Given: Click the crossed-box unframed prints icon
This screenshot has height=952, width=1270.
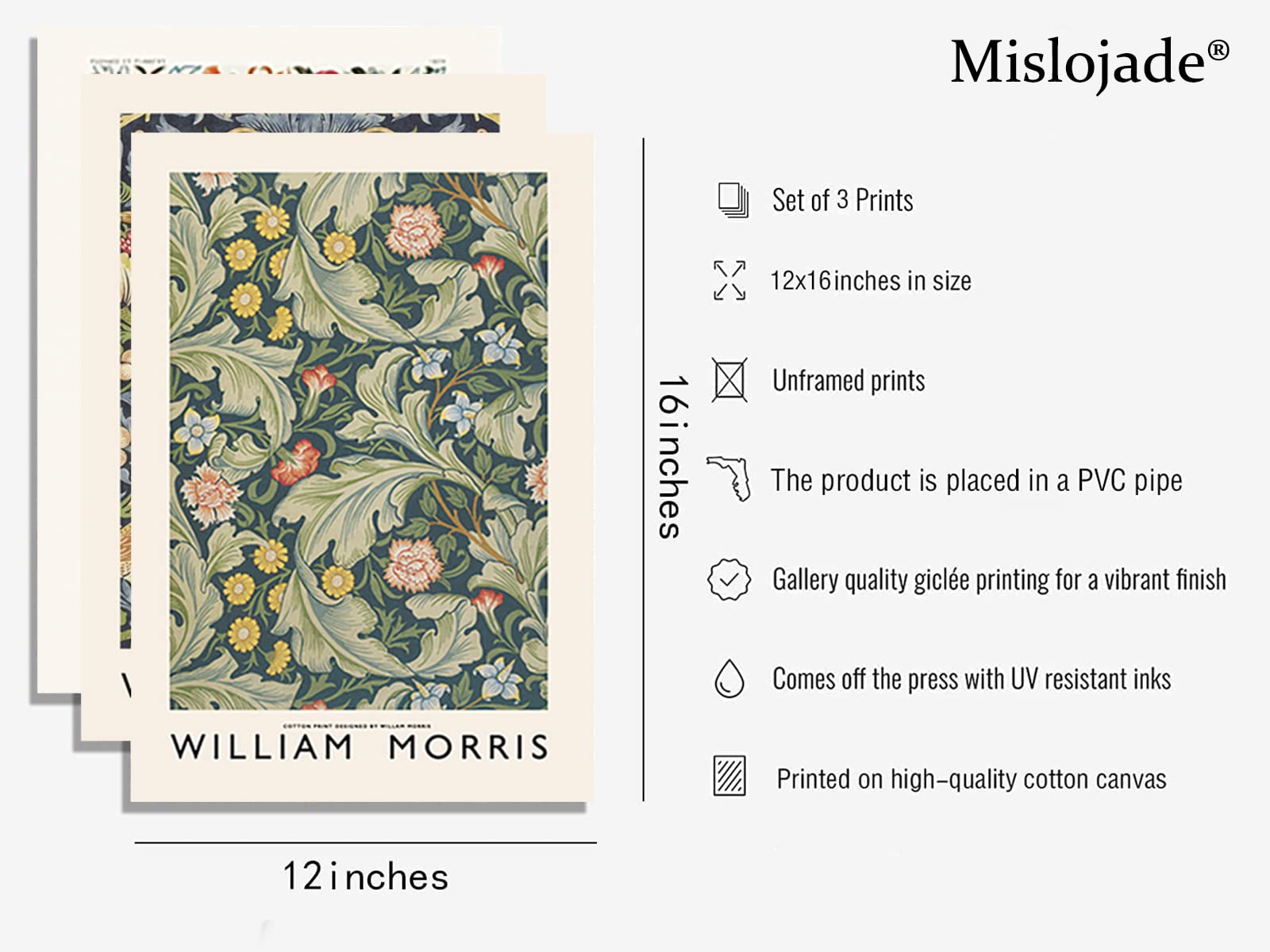Looking at the screenshot, I should point(729,380).
